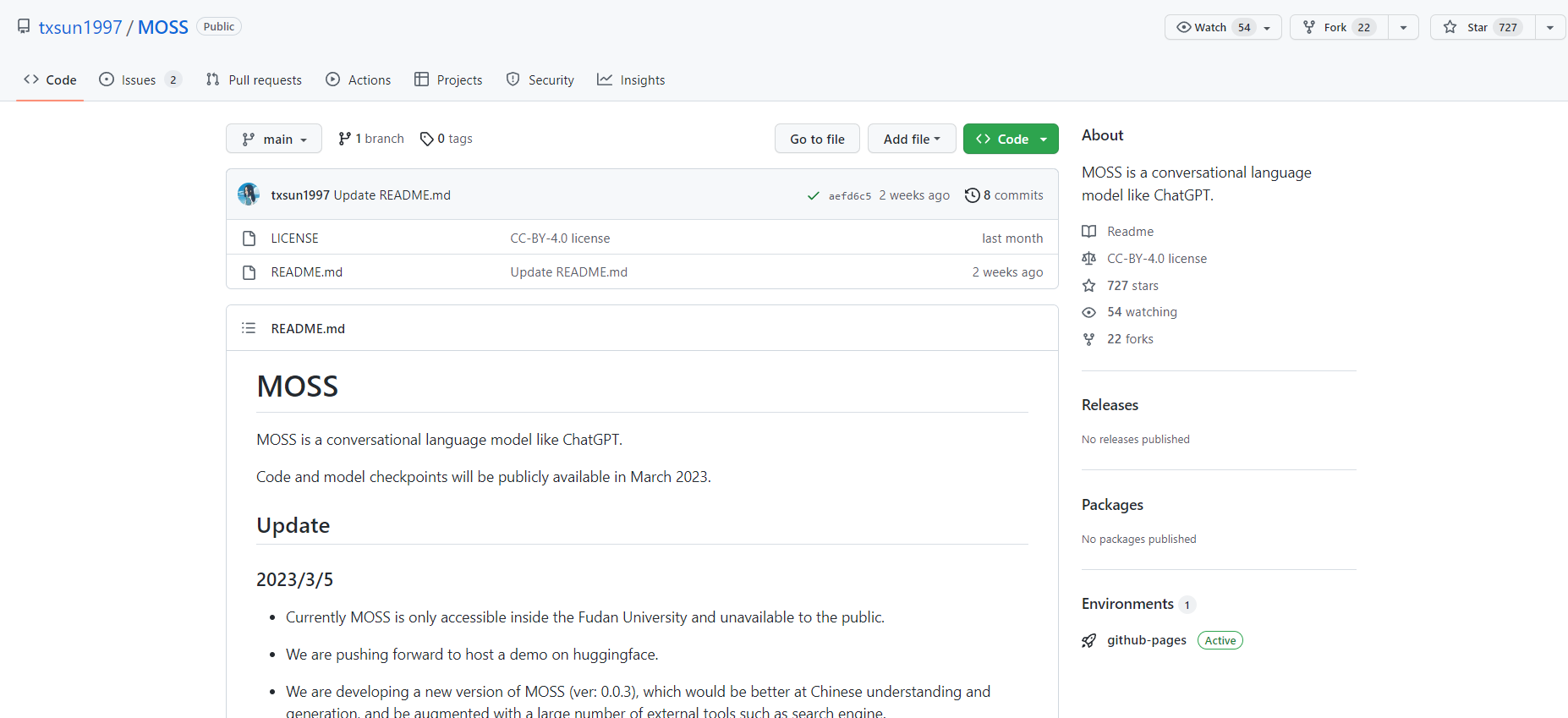Fork the repository with the Fork button

click(1339, 27)
